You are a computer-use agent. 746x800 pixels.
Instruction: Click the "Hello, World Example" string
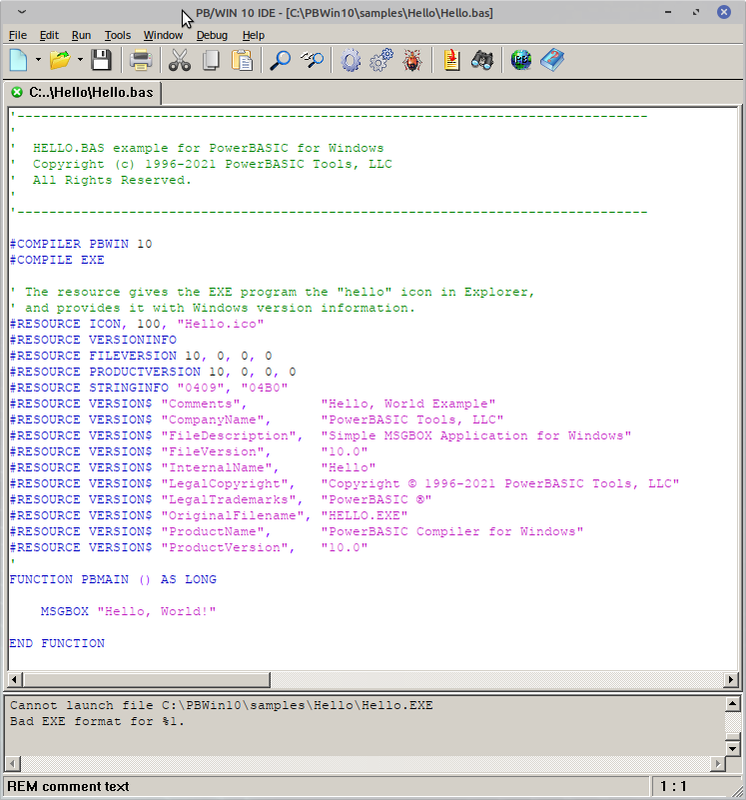pos(408,404)
